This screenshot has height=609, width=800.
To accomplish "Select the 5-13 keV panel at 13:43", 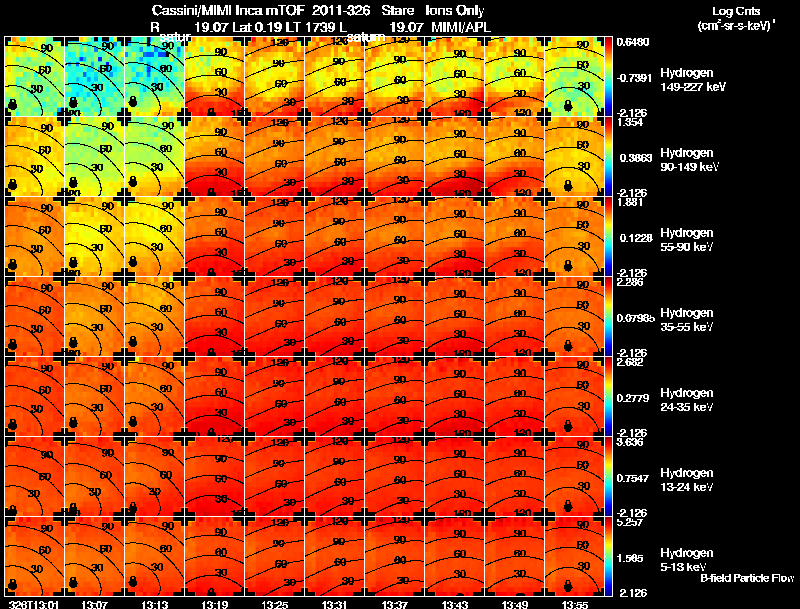I will (x=455, y=556).
